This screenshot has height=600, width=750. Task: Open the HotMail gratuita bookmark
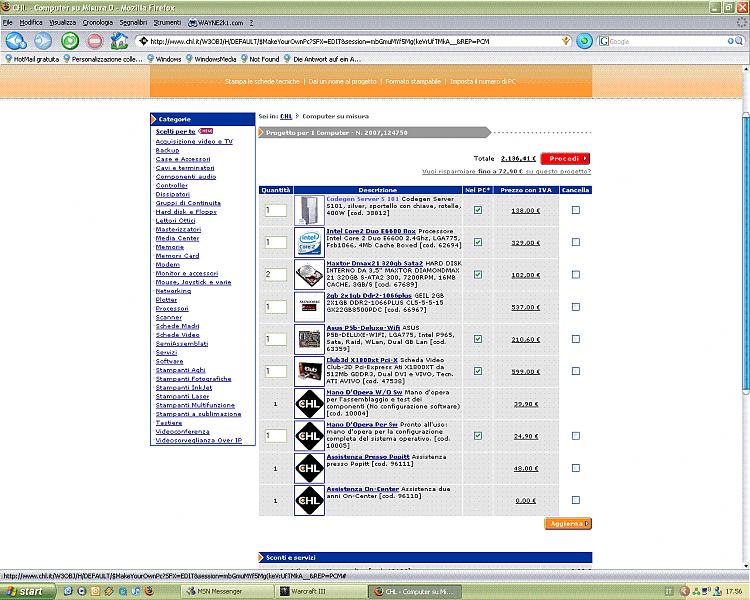32,59
